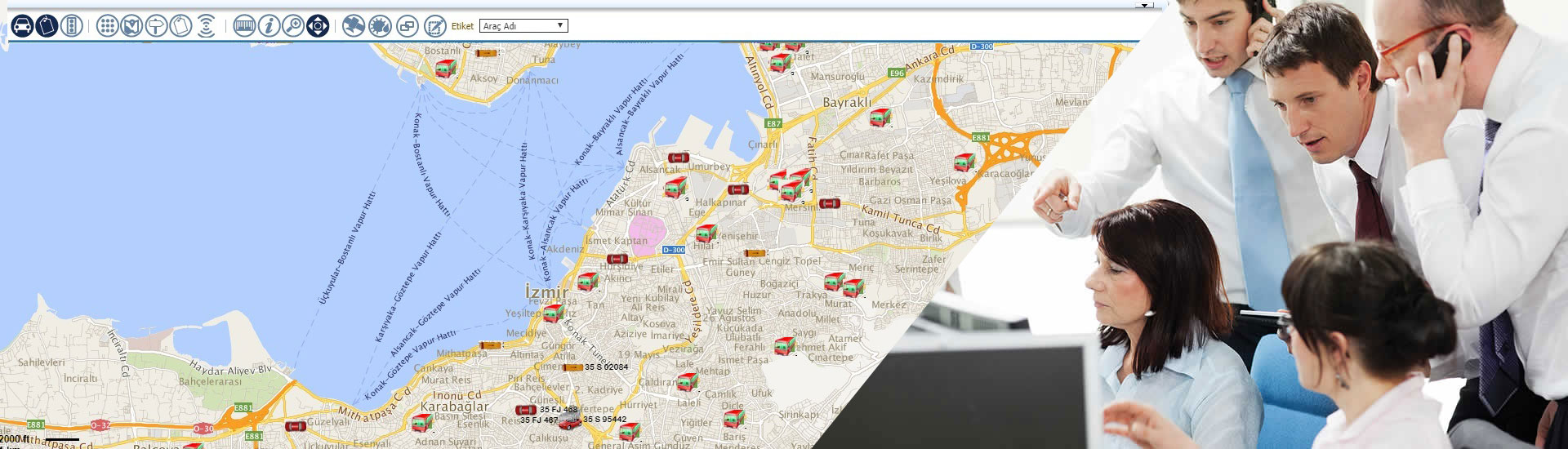Click the red car marker near Mersinli

coord(830,203)
